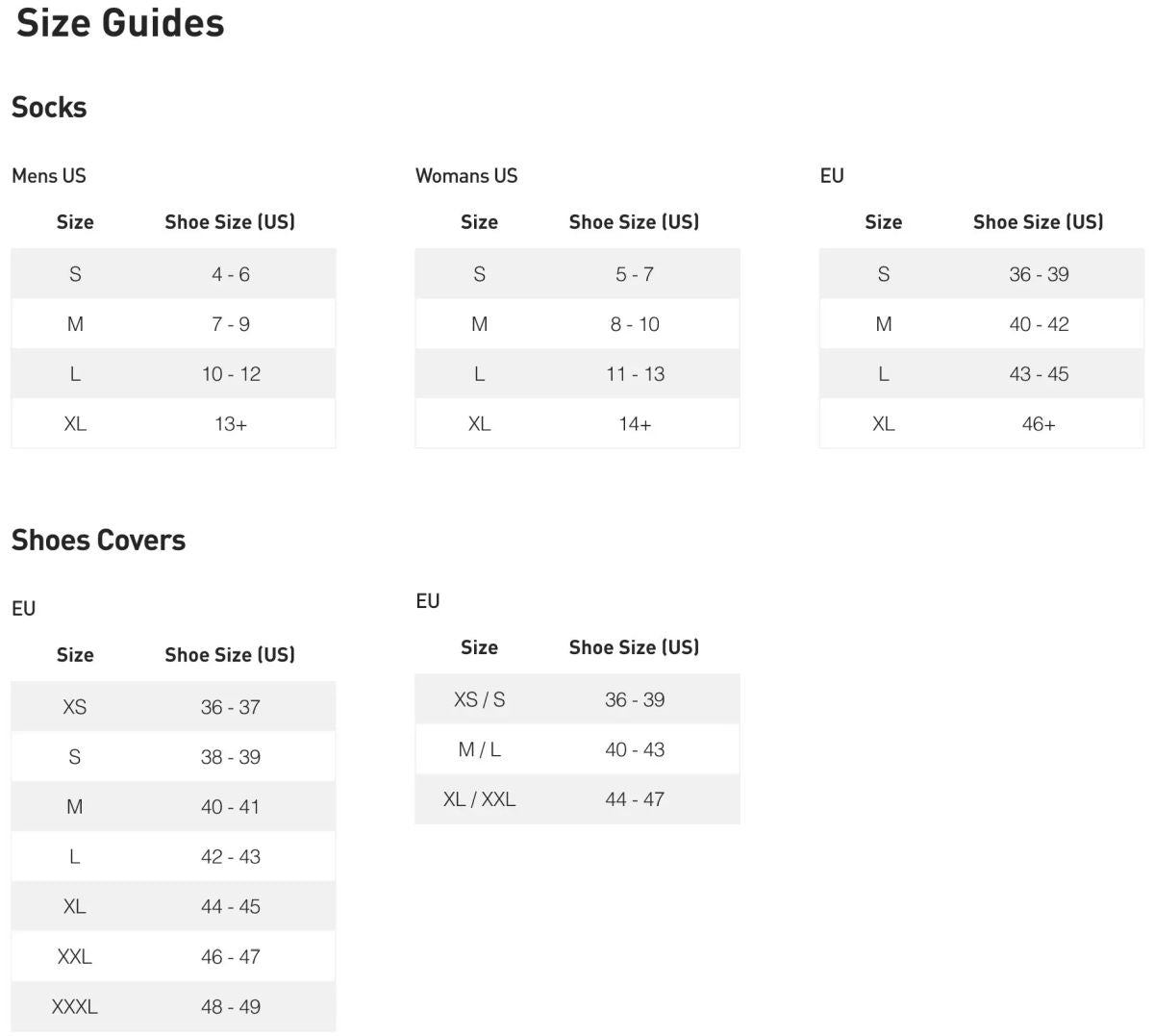Select the 48 - 49 shoe size cell
This screenshot has width=1154, height=1036.
pyautogui.click(x=231, y=1007)
